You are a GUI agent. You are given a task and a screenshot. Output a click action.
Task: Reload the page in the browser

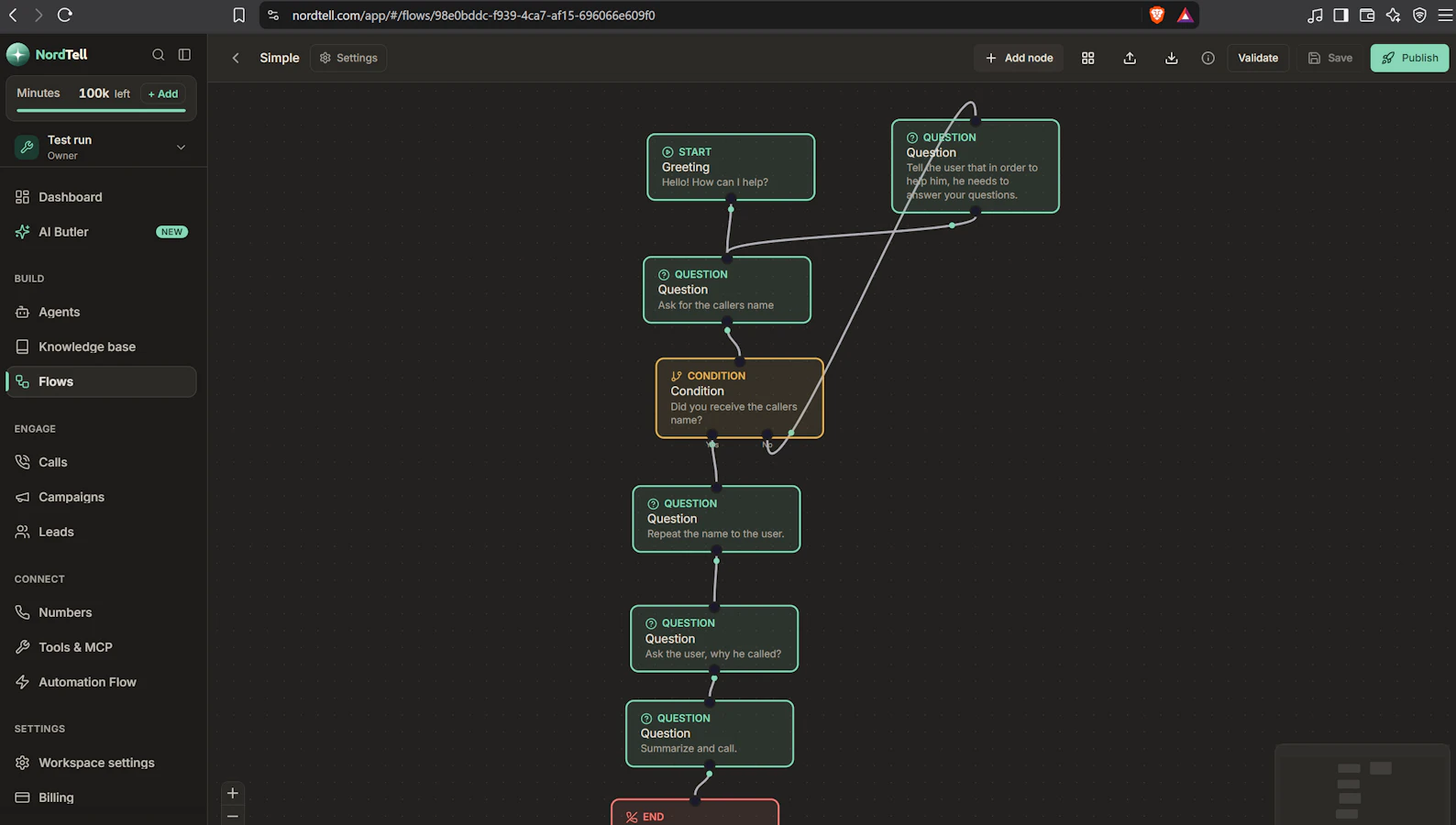pos(65,15)
